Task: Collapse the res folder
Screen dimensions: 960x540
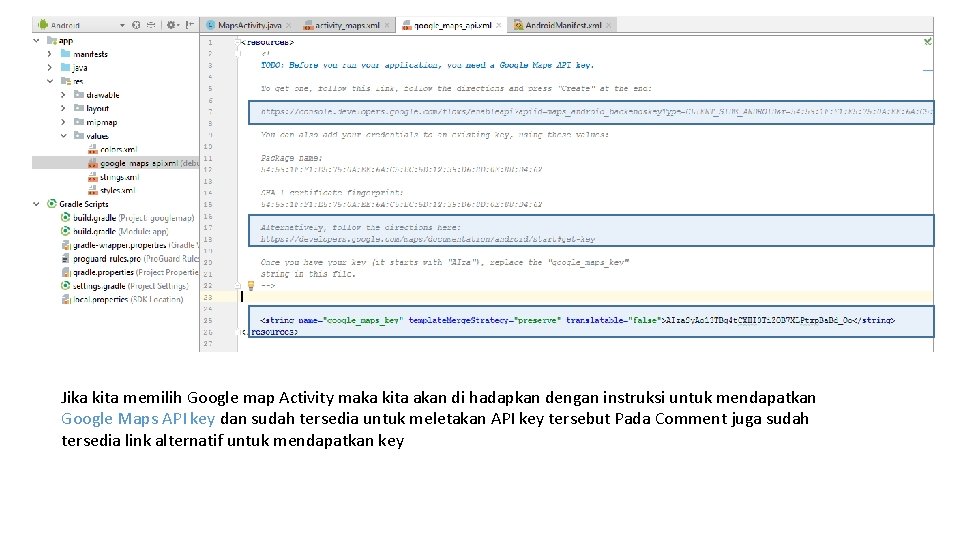Action: coord(50,81)
